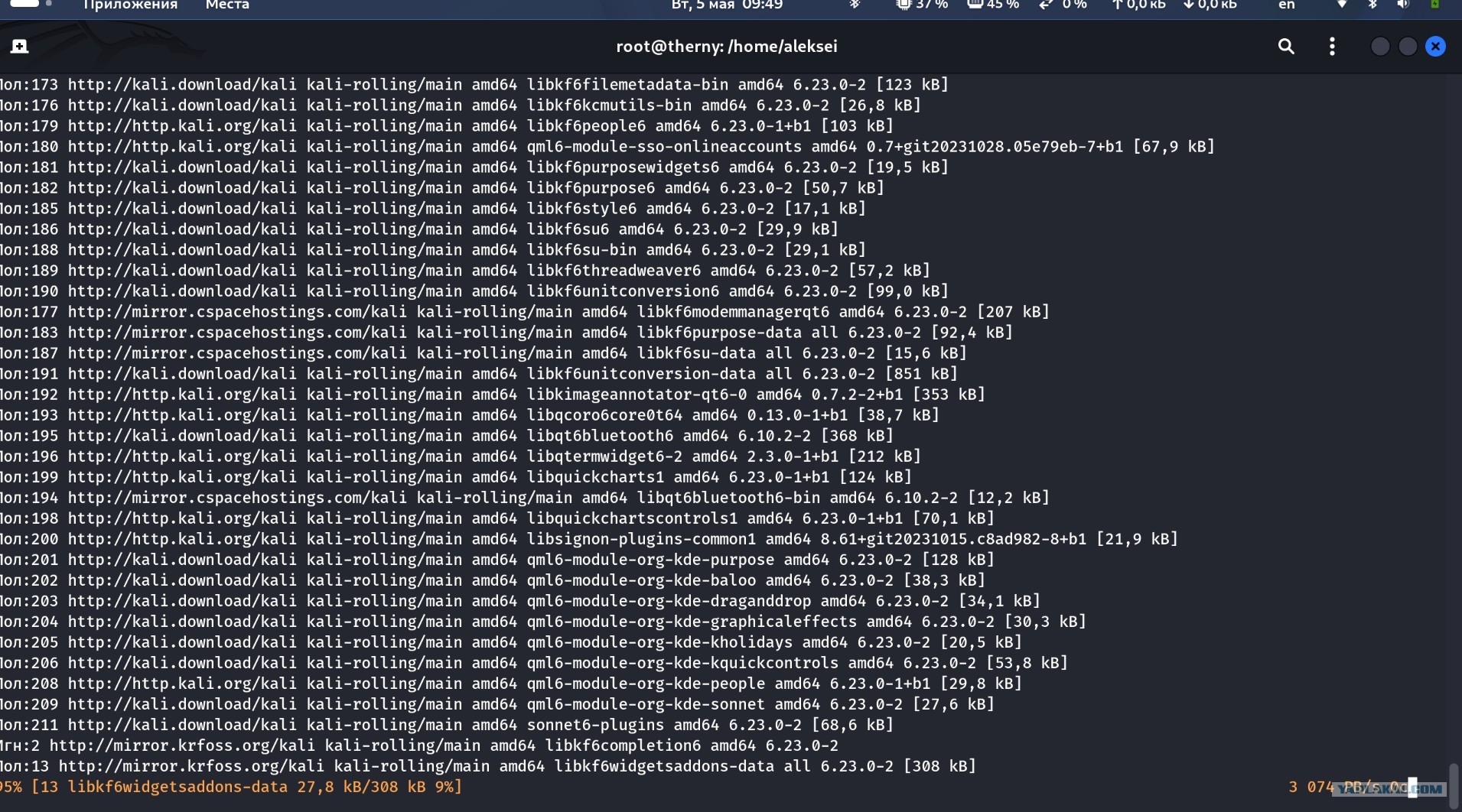Click the libkf6unitconversion-data line
The height and width of the screenshot is (812, 1462).
click(x=479, y=373)
